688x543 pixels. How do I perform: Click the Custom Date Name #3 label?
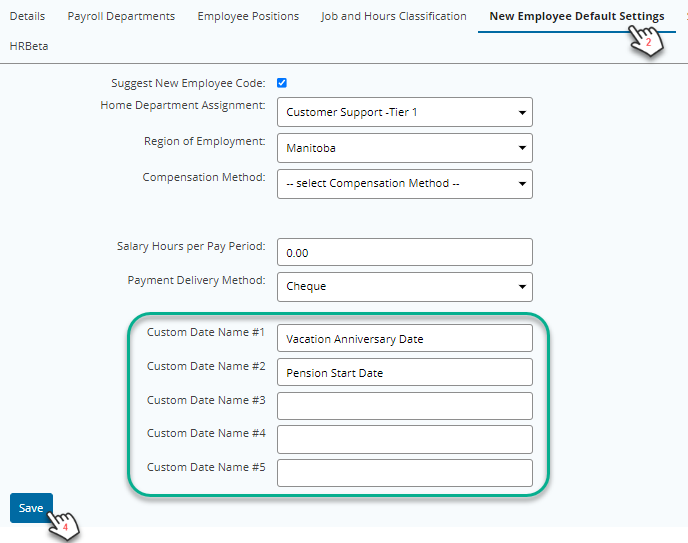(x=206, y=400)
